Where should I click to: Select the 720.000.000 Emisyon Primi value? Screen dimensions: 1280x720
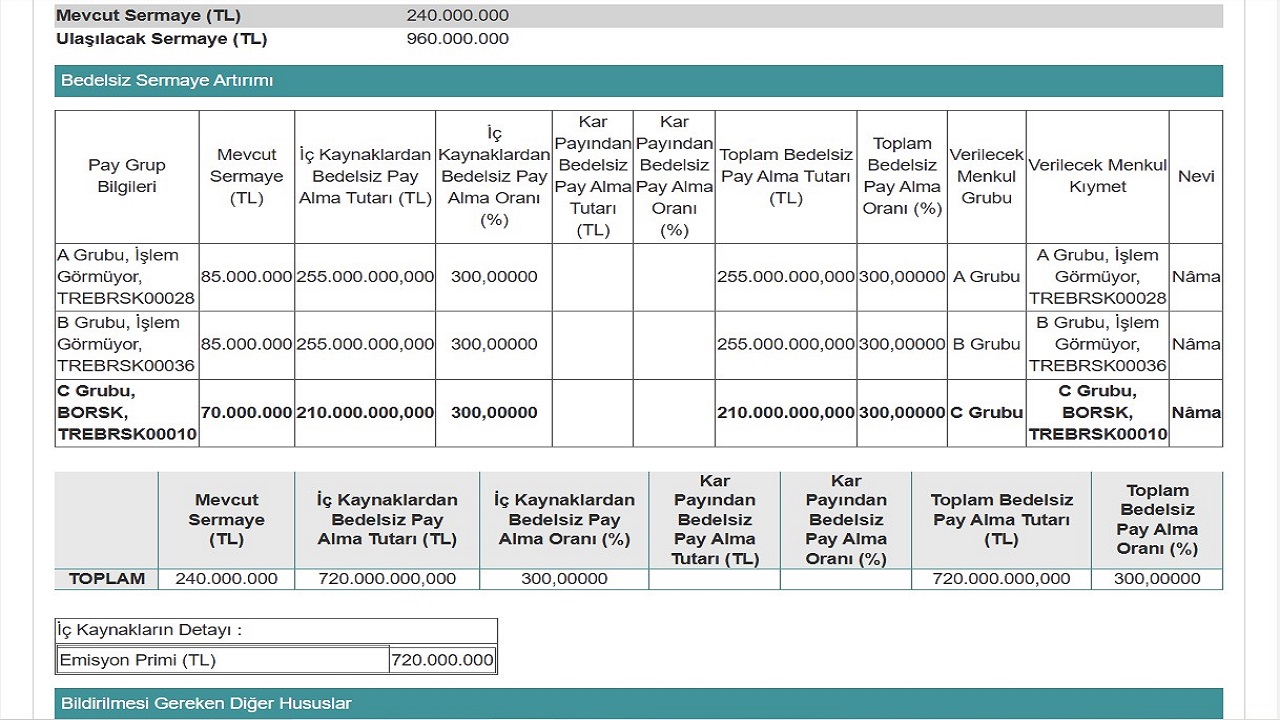(442, 660)
